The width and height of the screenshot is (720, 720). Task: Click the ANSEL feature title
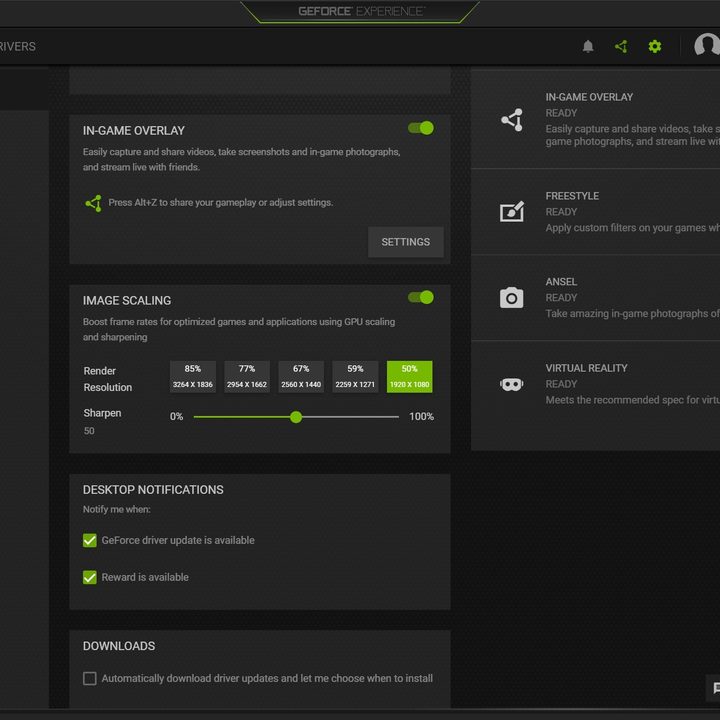(561, 282)
